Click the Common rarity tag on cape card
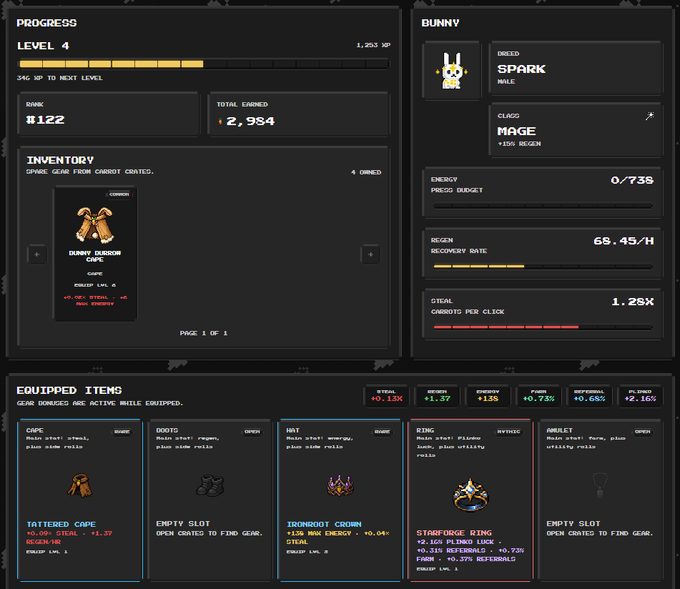The width and height of the screenshot is (680, 589). click(x=119, y=194)
